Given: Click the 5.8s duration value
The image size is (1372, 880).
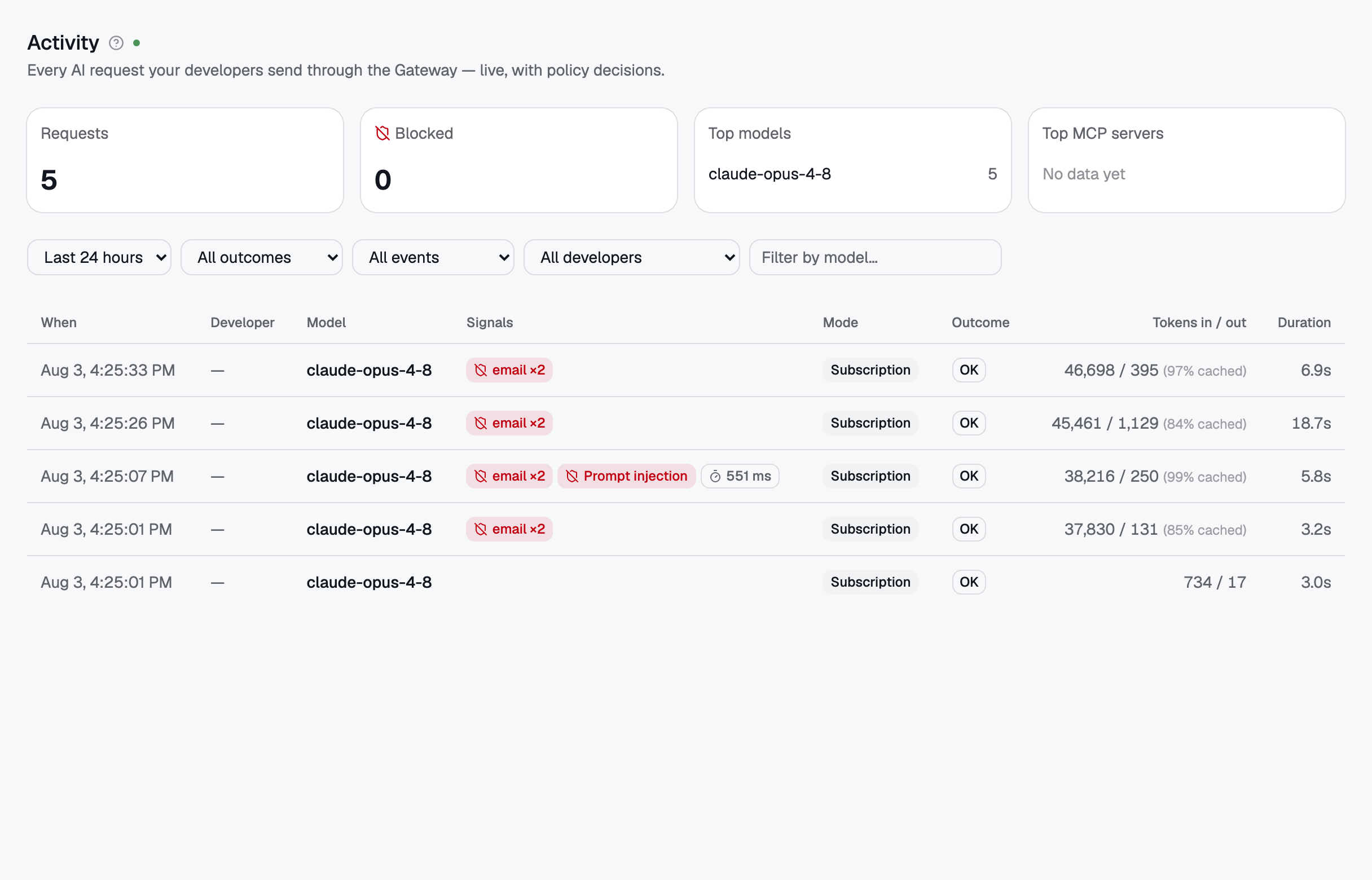Looking at the screenshot, I should (x=1316, y=477).
